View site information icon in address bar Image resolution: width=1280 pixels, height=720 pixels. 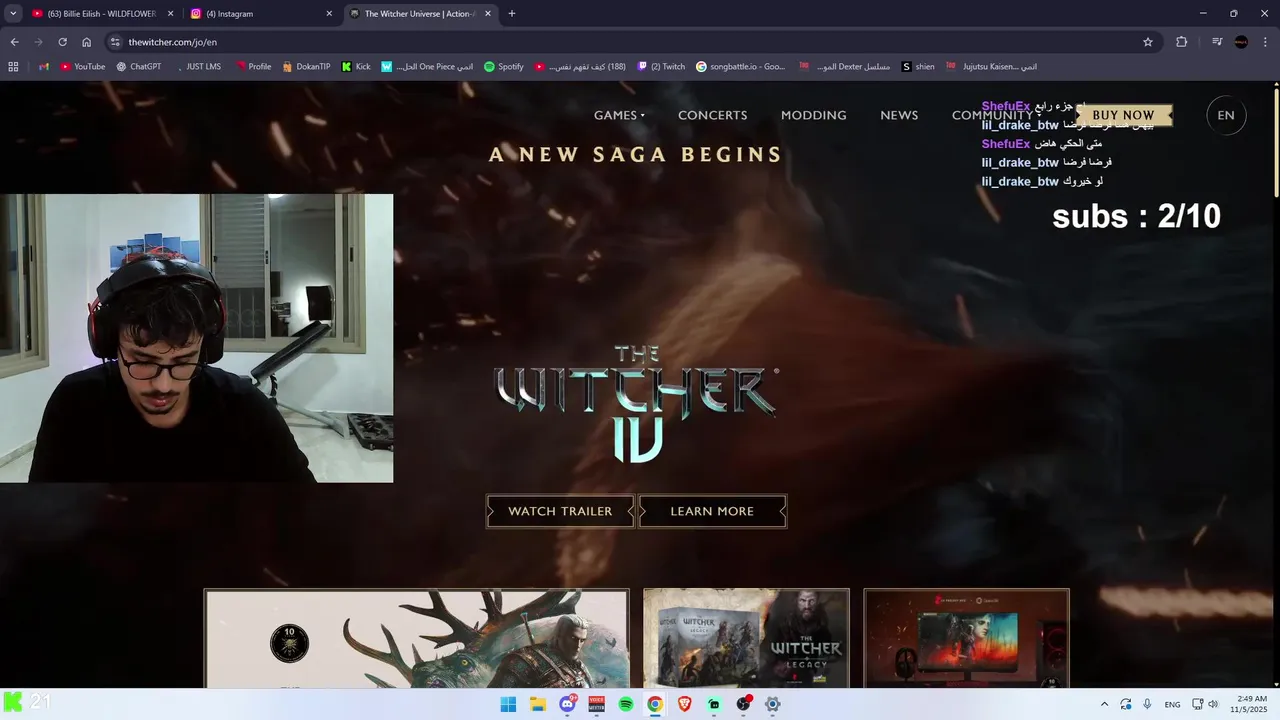coord(115,42)
